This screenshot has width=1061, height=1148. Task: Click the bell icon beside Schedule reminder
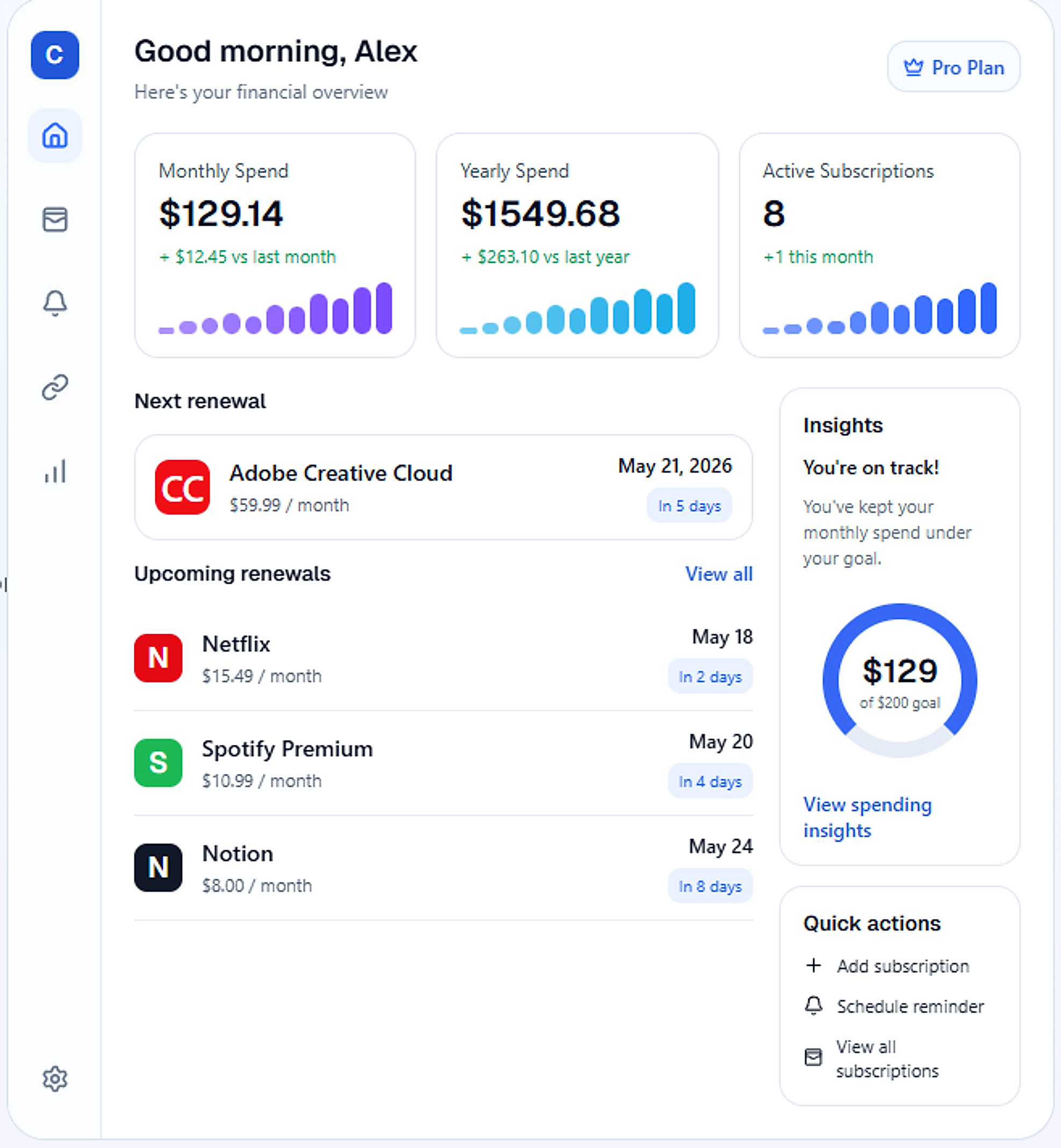813,1006
